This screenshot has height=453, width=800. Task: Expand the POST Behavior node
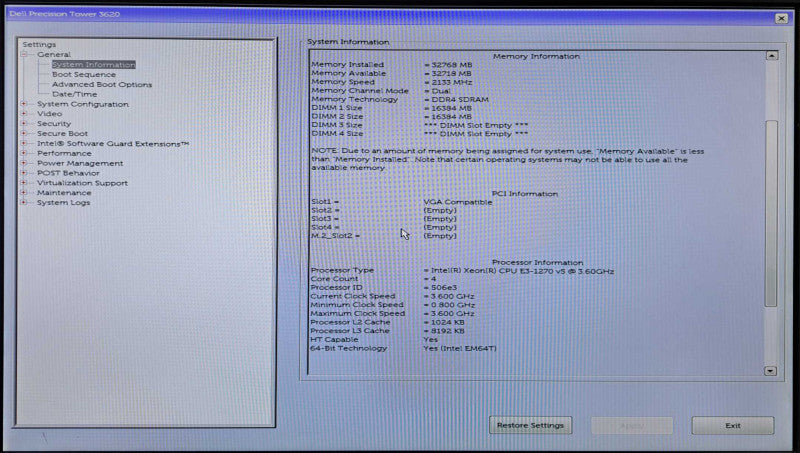(23, 173)
